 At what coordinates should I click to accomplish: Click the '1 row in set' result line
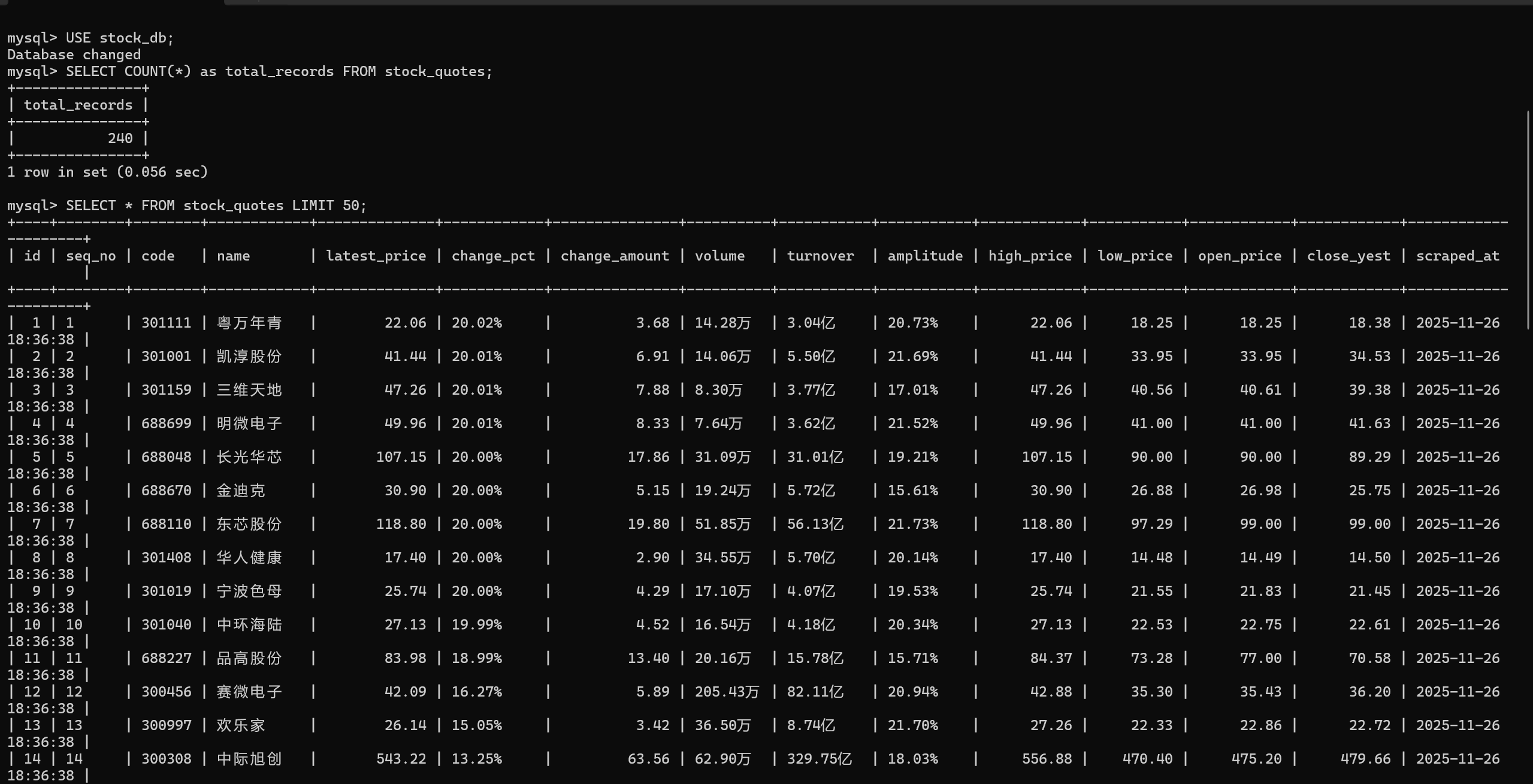[107, 172]
